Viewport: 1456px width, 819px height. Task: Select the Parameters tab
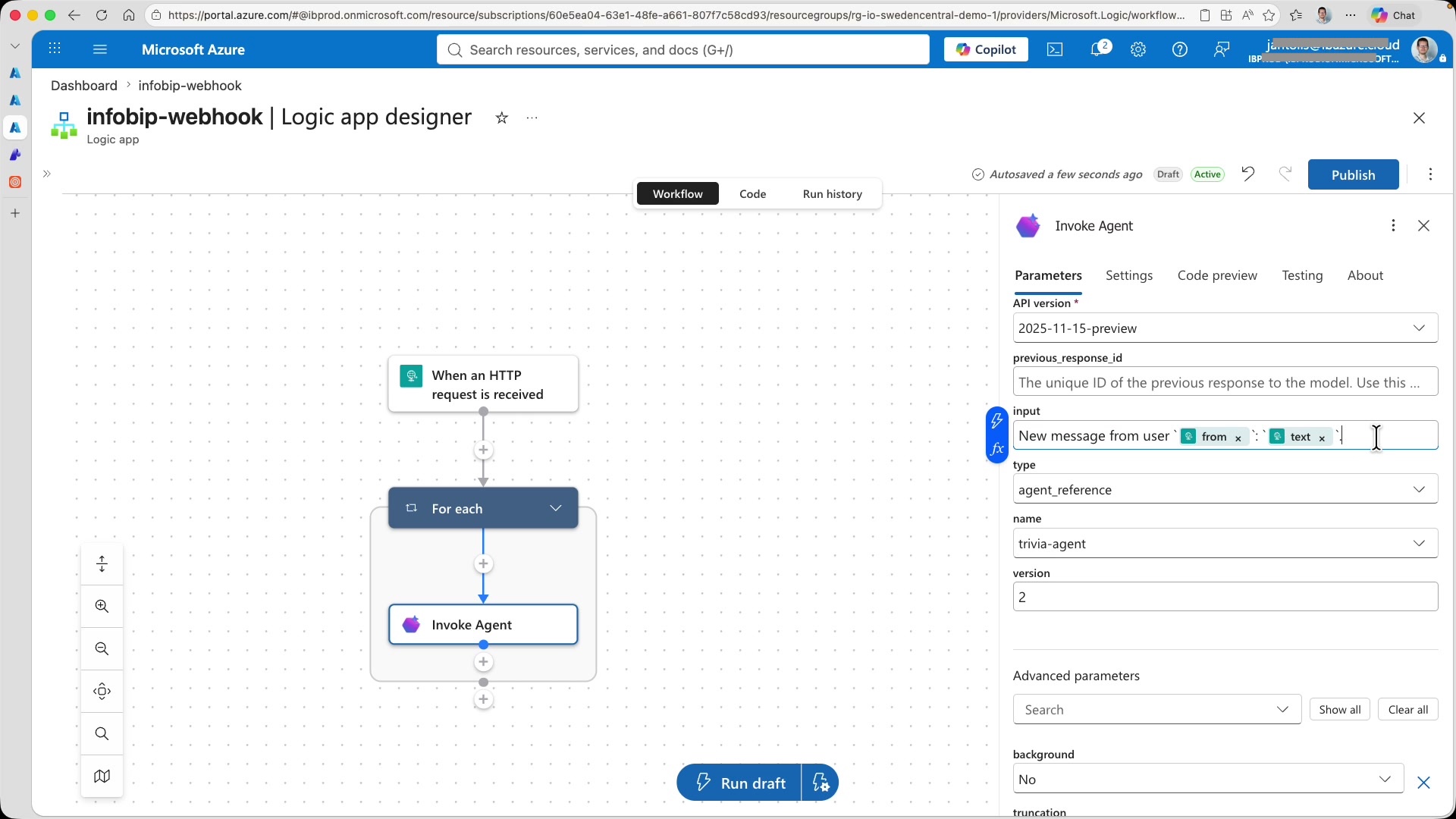[1048, 276]
